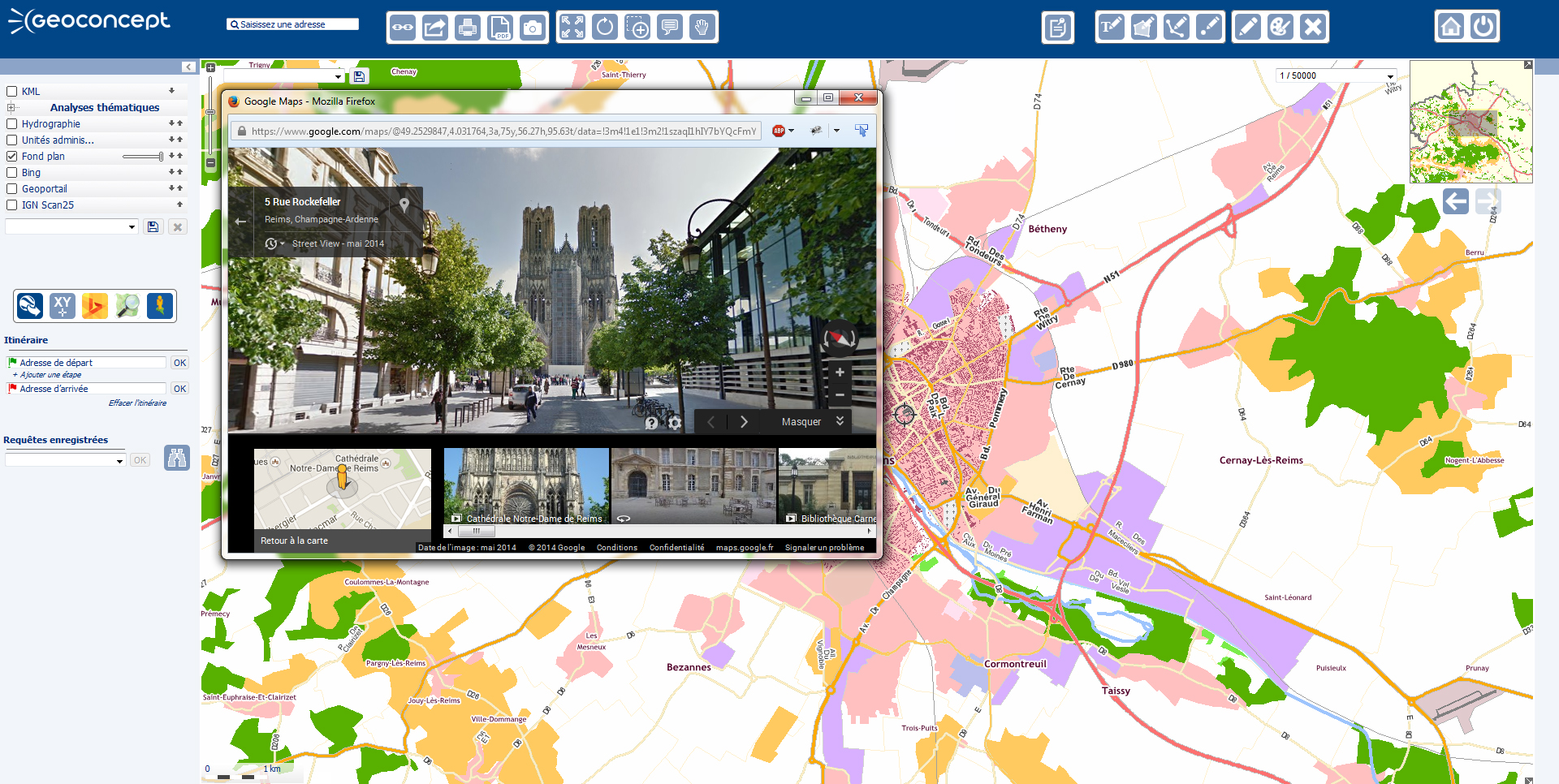Zoom in with plus button in Street View
The height and width of the screenshot is (784, 1559).
pyautogui.click(x=840, y=373)
